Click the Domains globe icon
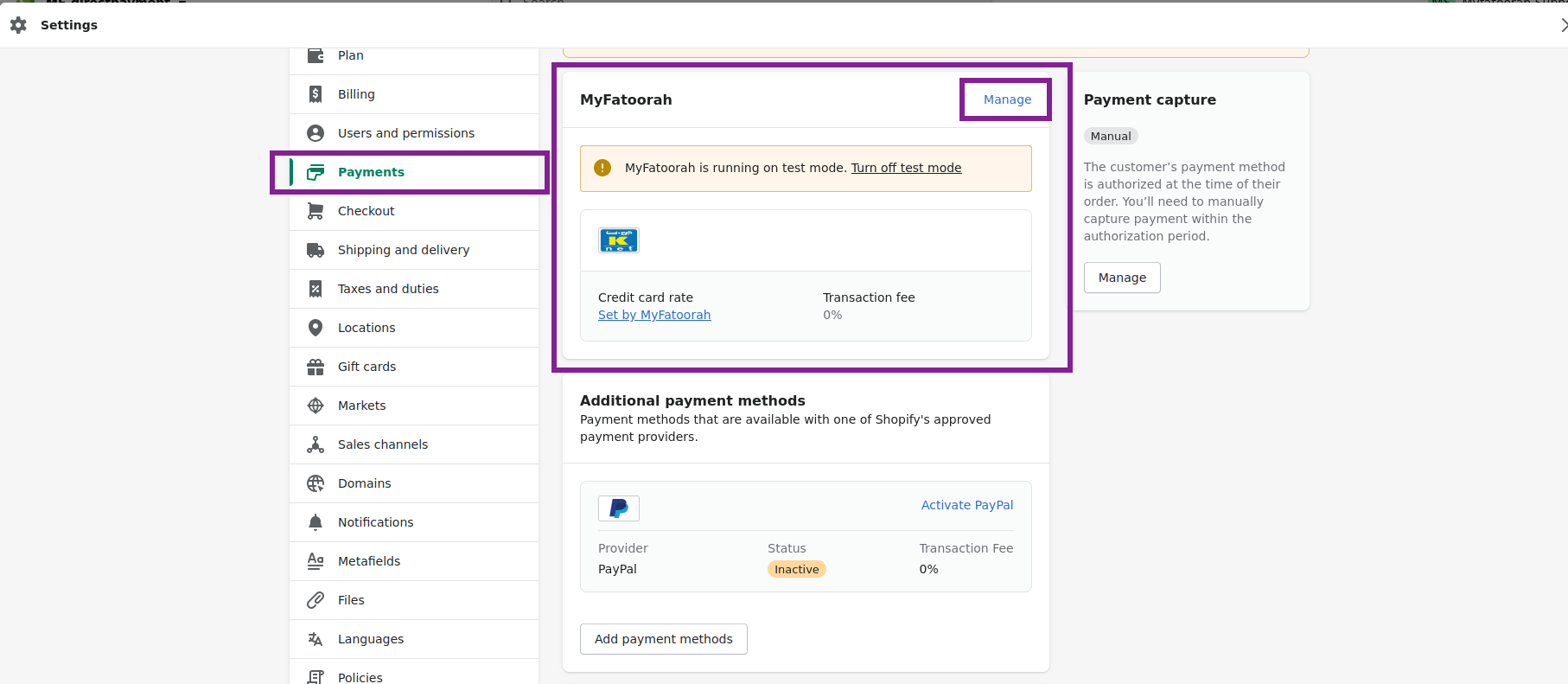 (x=316, y=483)
